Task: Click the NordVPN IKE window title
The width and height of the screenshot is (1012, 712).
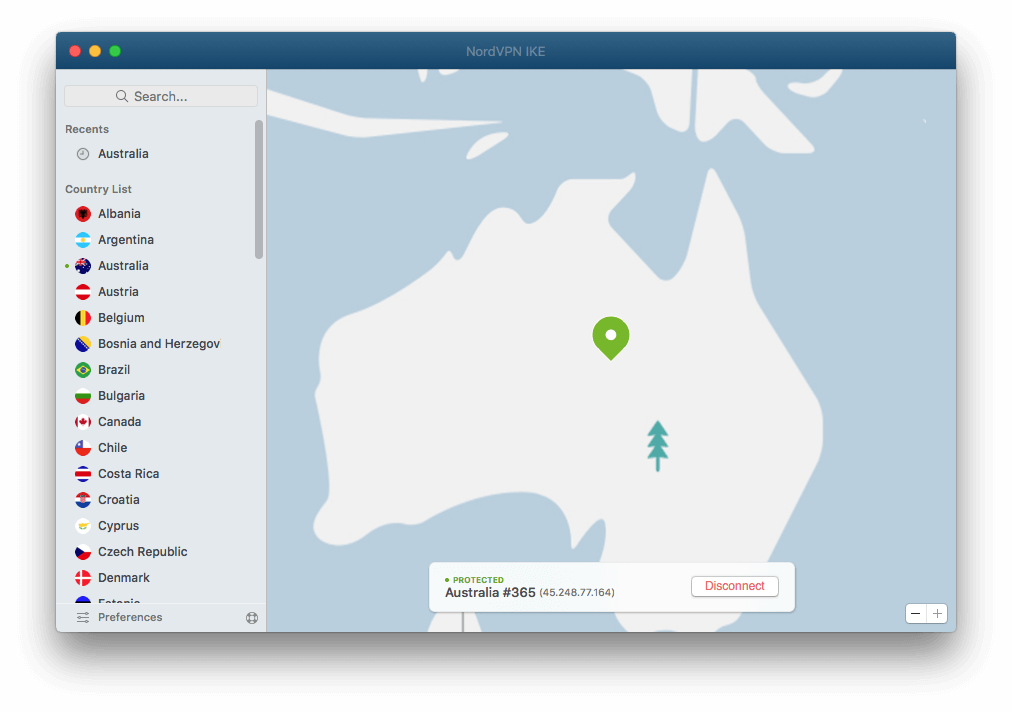Action: 505,52
